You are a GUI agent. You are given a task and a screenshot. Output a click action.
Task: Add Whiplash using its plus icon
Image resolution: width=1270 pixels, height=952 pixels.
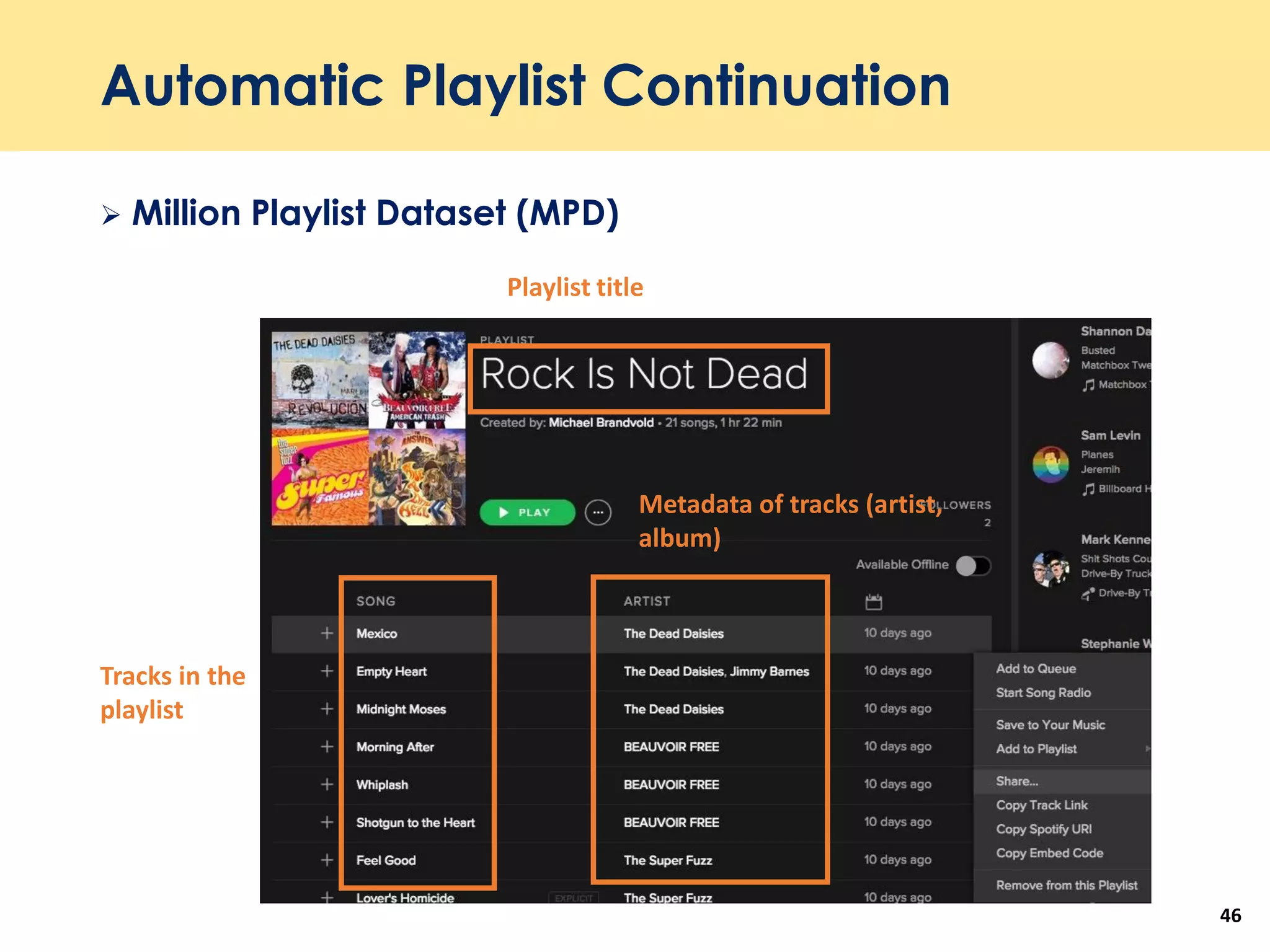[327, 785]
